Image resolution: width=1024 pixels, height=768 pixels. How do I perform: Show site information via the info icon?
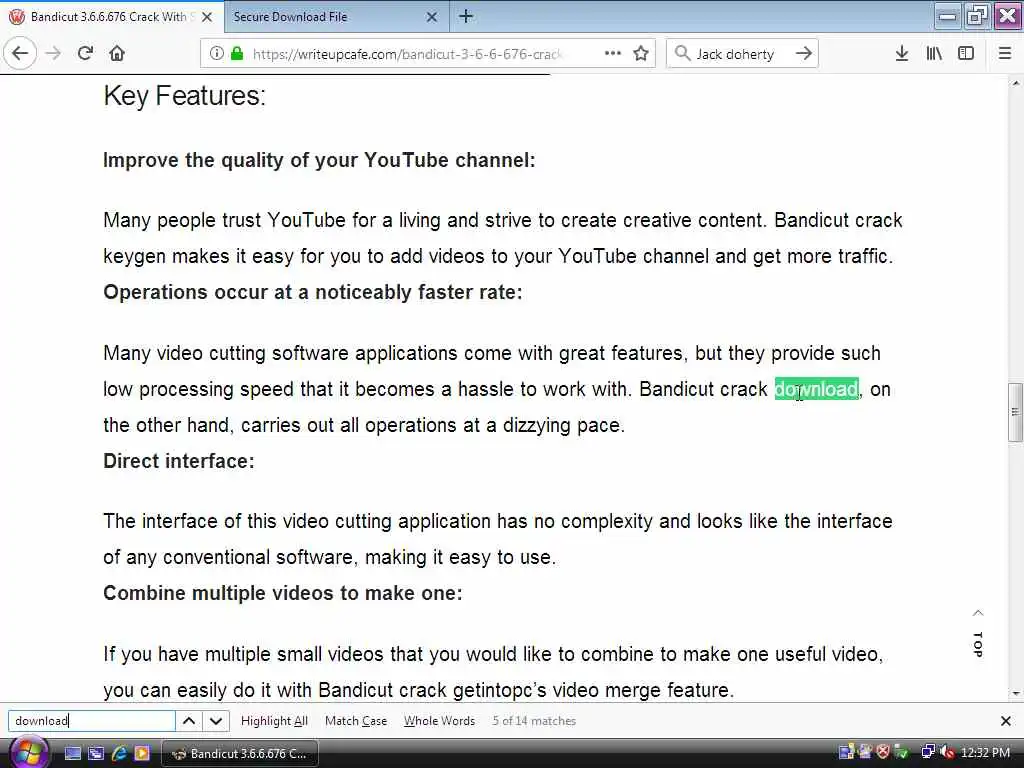[217, 54]
